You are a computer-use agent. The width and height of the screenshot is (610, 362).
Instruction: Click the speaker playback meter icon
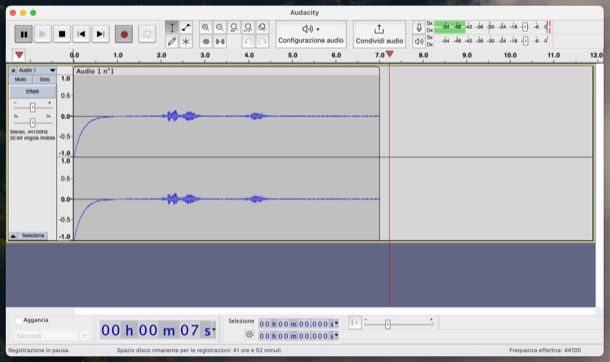tap(419, 41)
